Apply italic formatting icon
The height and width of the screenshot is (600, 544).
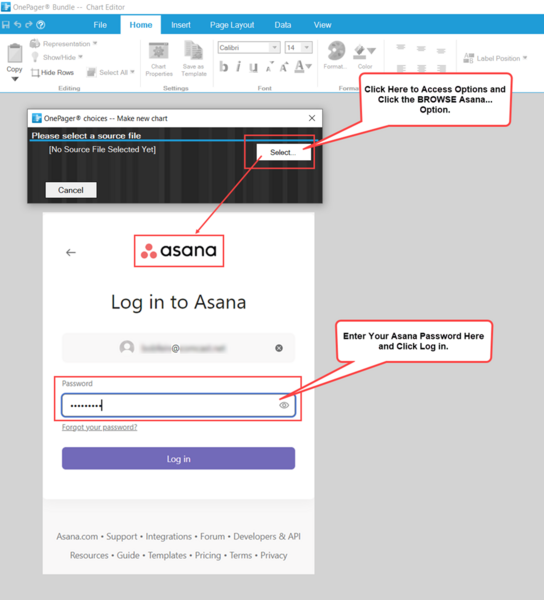tap(238, 67)
